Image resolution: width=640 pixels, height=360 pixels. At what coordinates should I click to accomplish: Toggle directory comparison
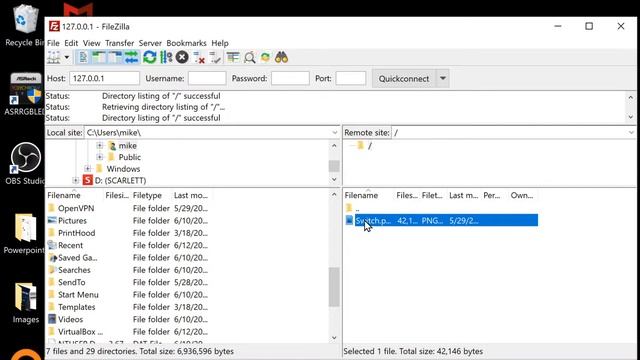point(249,58)
